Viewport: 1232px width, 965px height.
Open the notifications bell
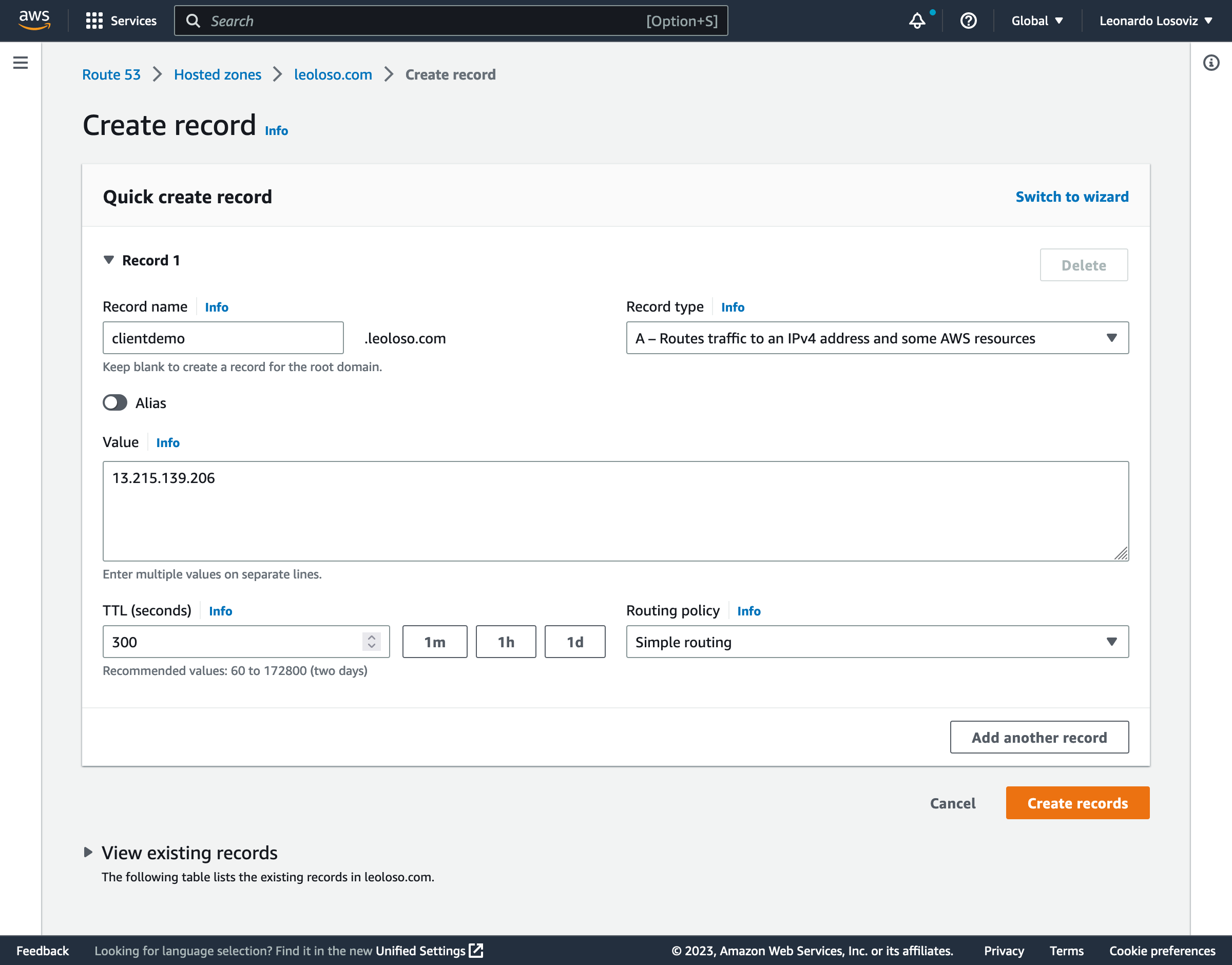(916, 21)
